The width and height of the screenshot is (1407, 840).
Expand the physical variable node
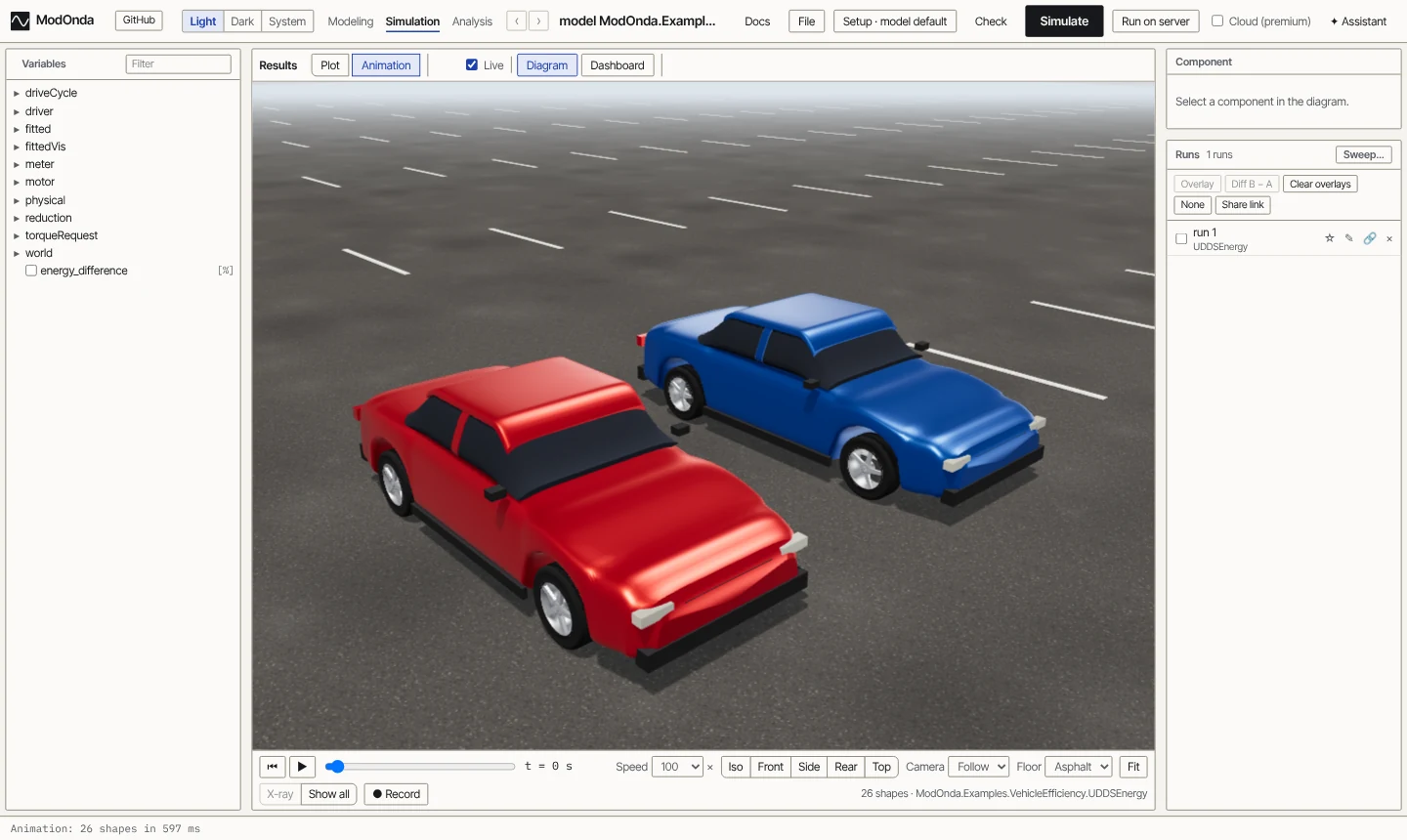point(17,200)
